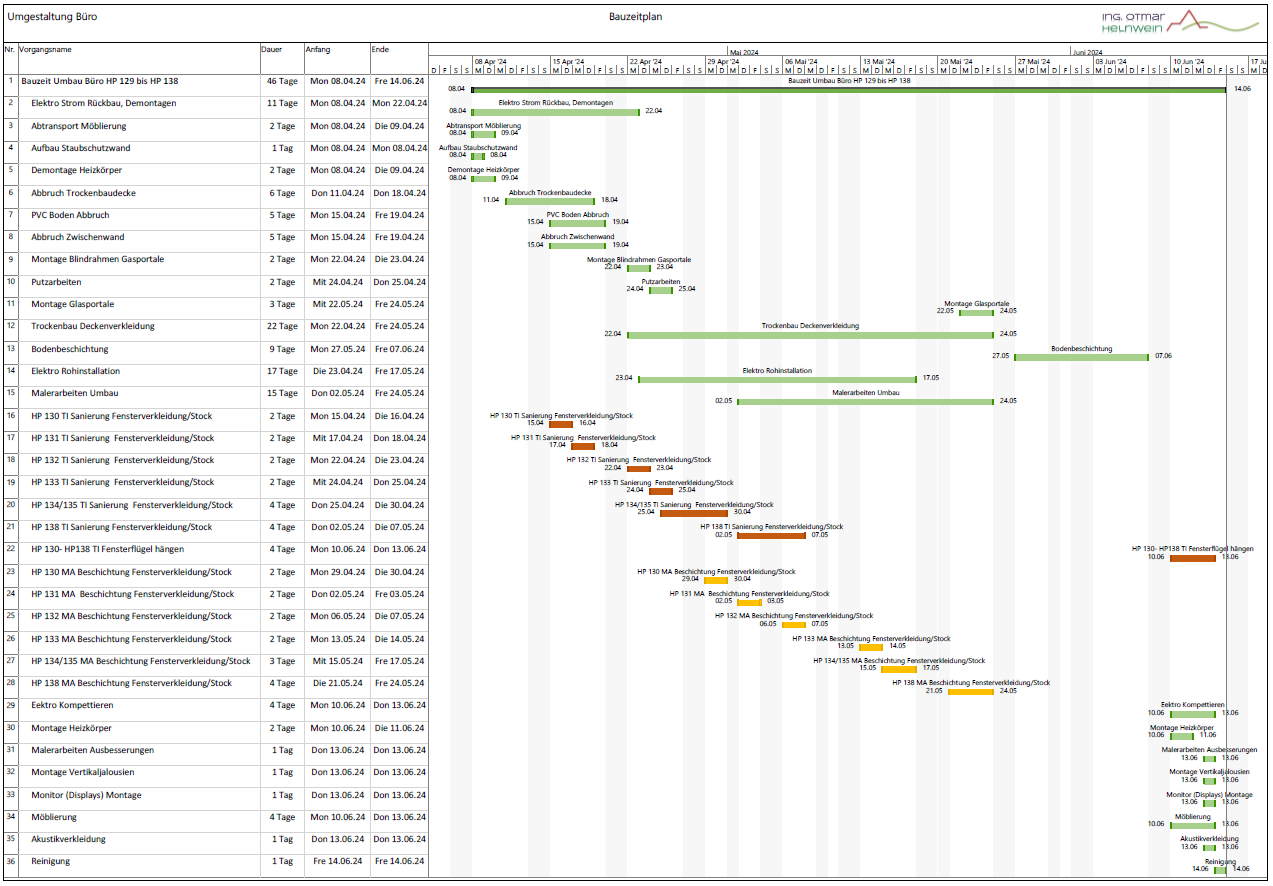The image size is (1273, 886).
Task: Click 'Akustikverkleidung' in the task name column
Action: (68, 839)
